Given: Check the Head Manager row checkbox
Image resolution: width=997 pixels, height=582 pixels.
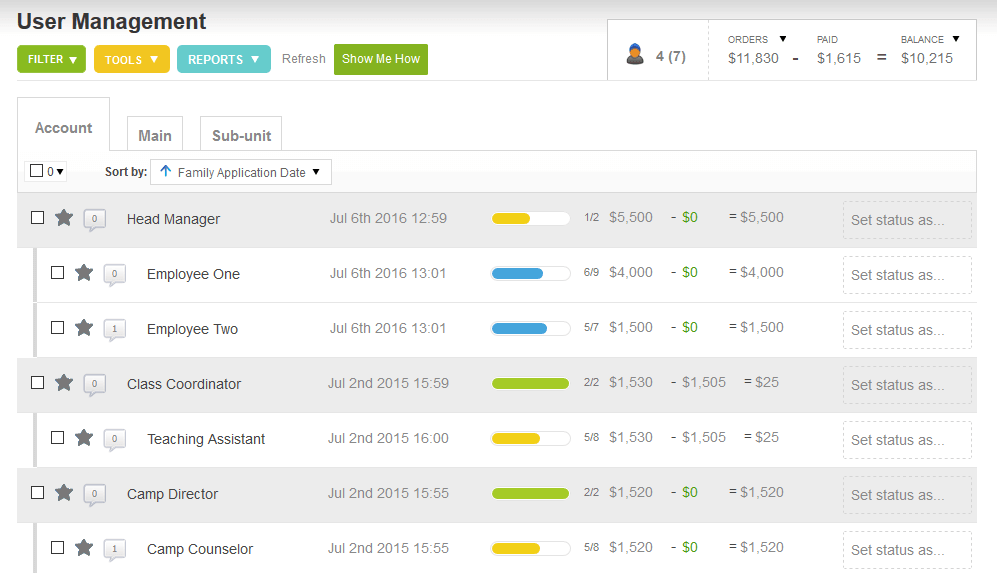Looking at the screenshot, I should click(x=37, y=218).
